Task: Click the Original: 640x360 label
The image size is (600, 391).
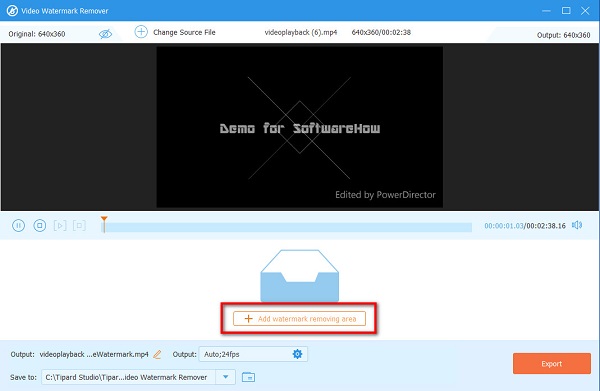Action: [37, 34]
